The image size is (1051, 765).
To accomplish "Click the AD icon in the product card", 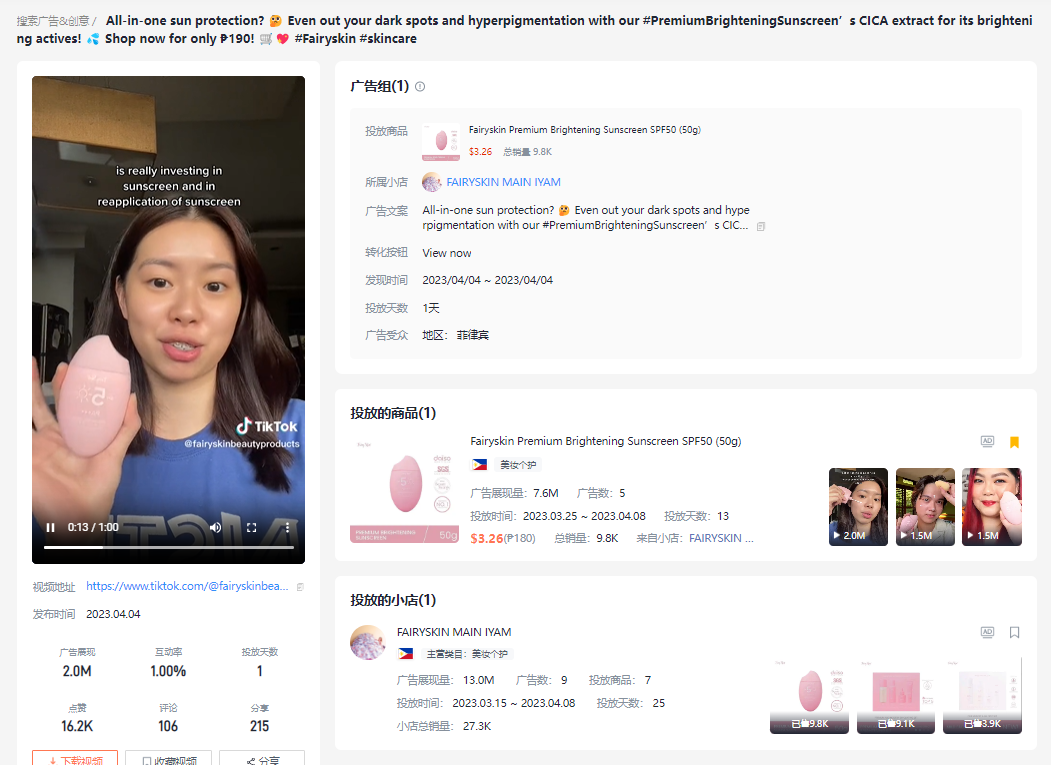I will pos(987,442).
